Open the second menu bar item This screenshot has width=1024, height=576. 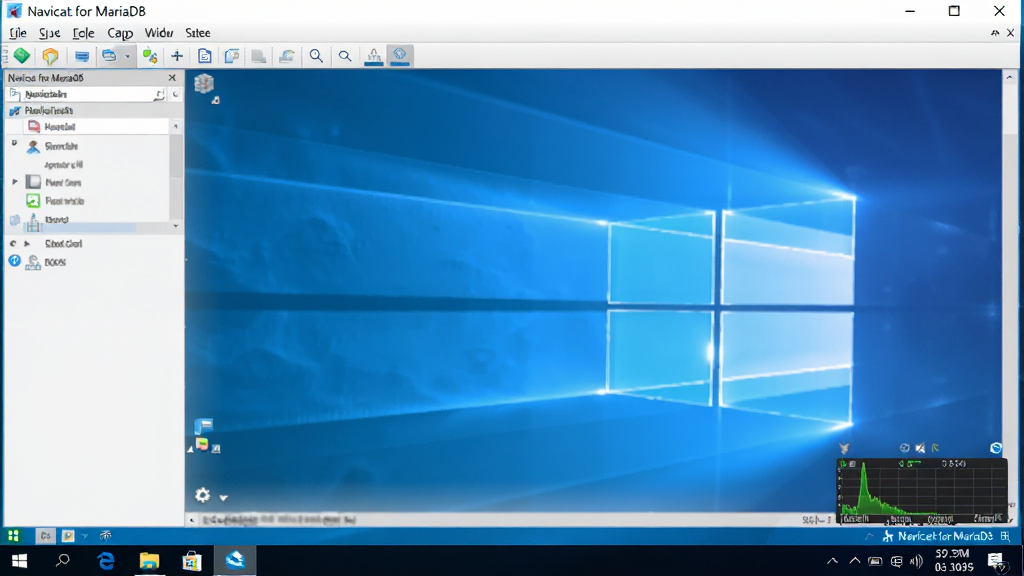(49, 33)
